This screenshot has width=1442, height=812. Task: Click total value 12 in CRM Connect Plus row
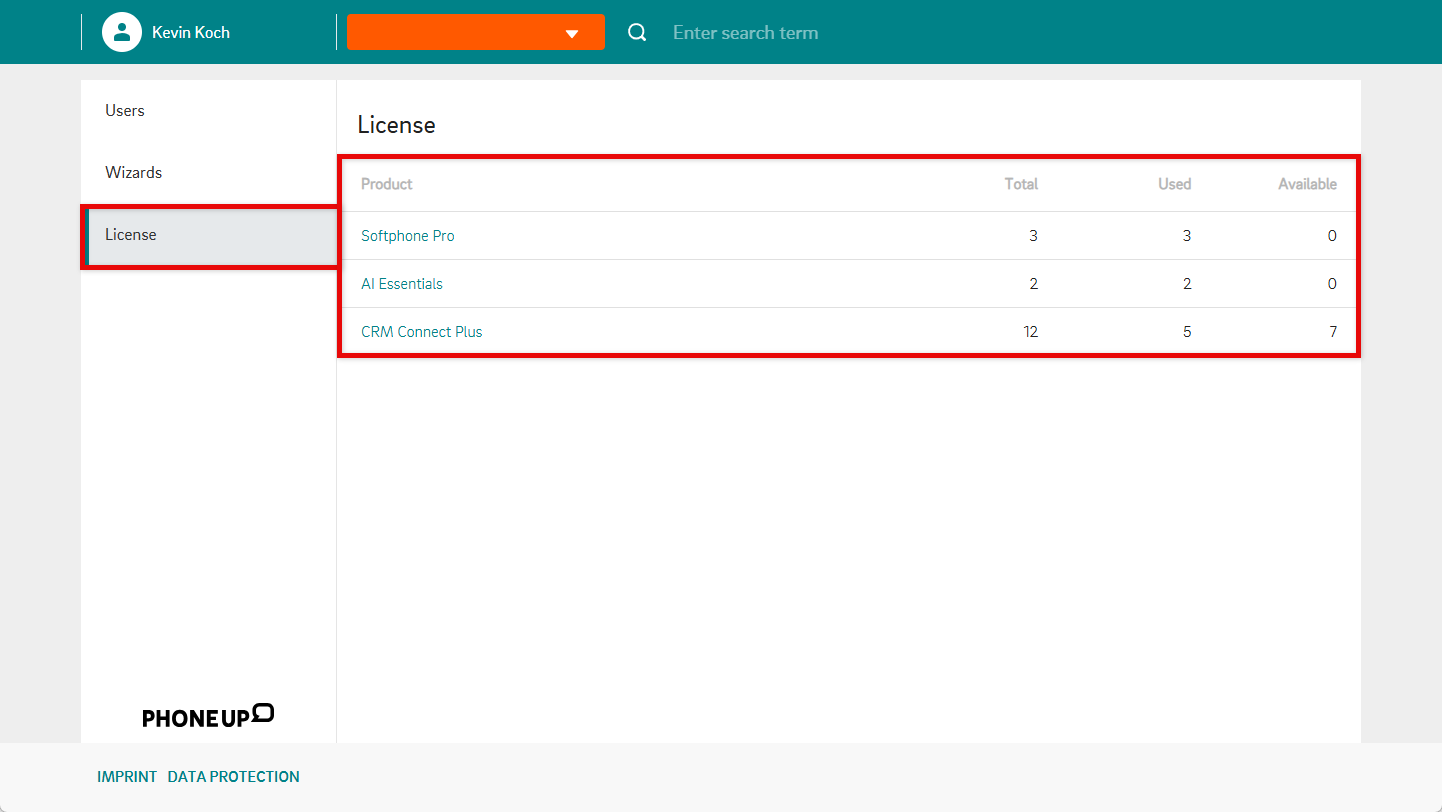[x=1030, y=332]
